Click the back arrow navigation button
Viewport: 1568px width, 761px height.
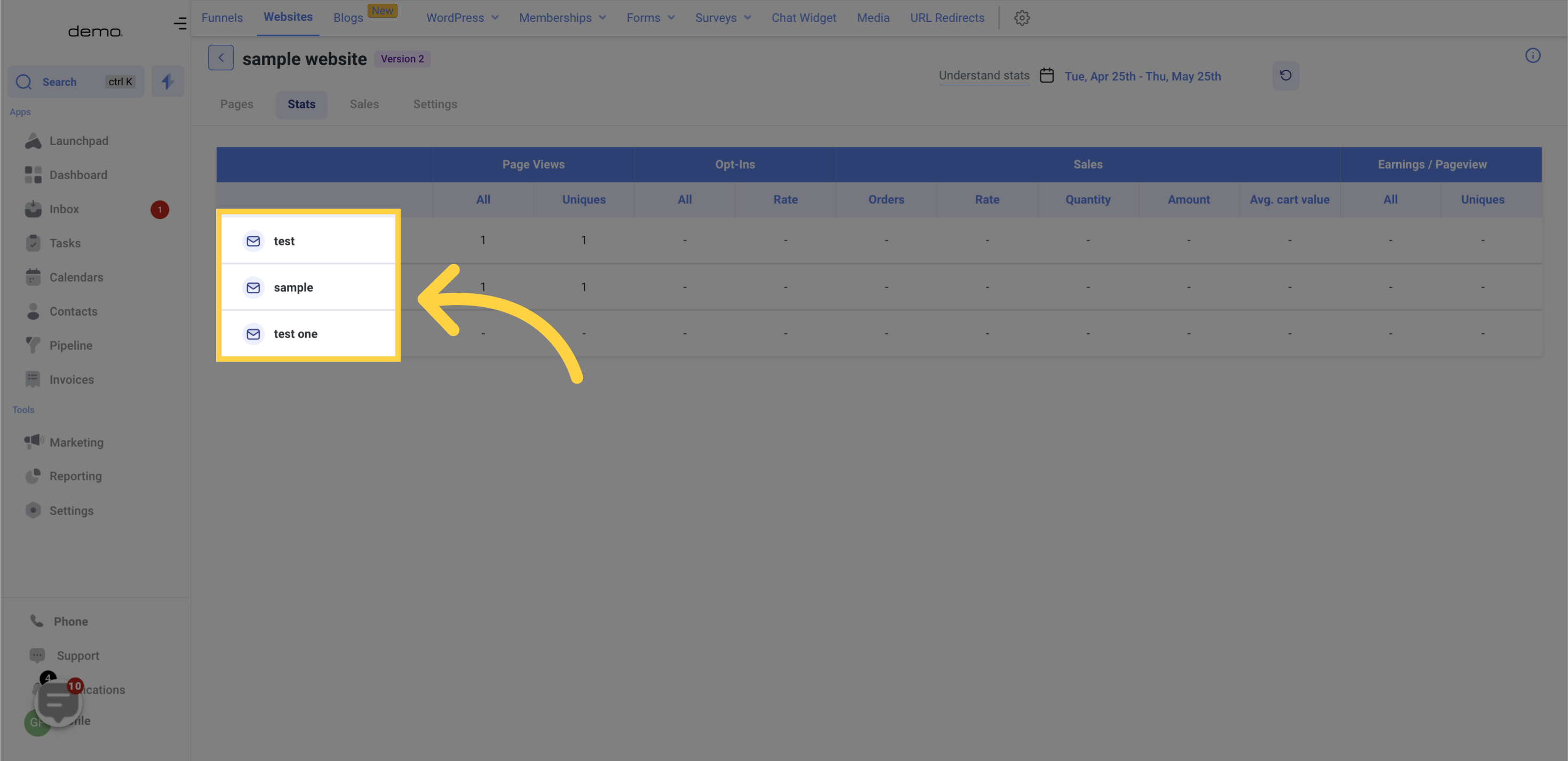(220, 57)
